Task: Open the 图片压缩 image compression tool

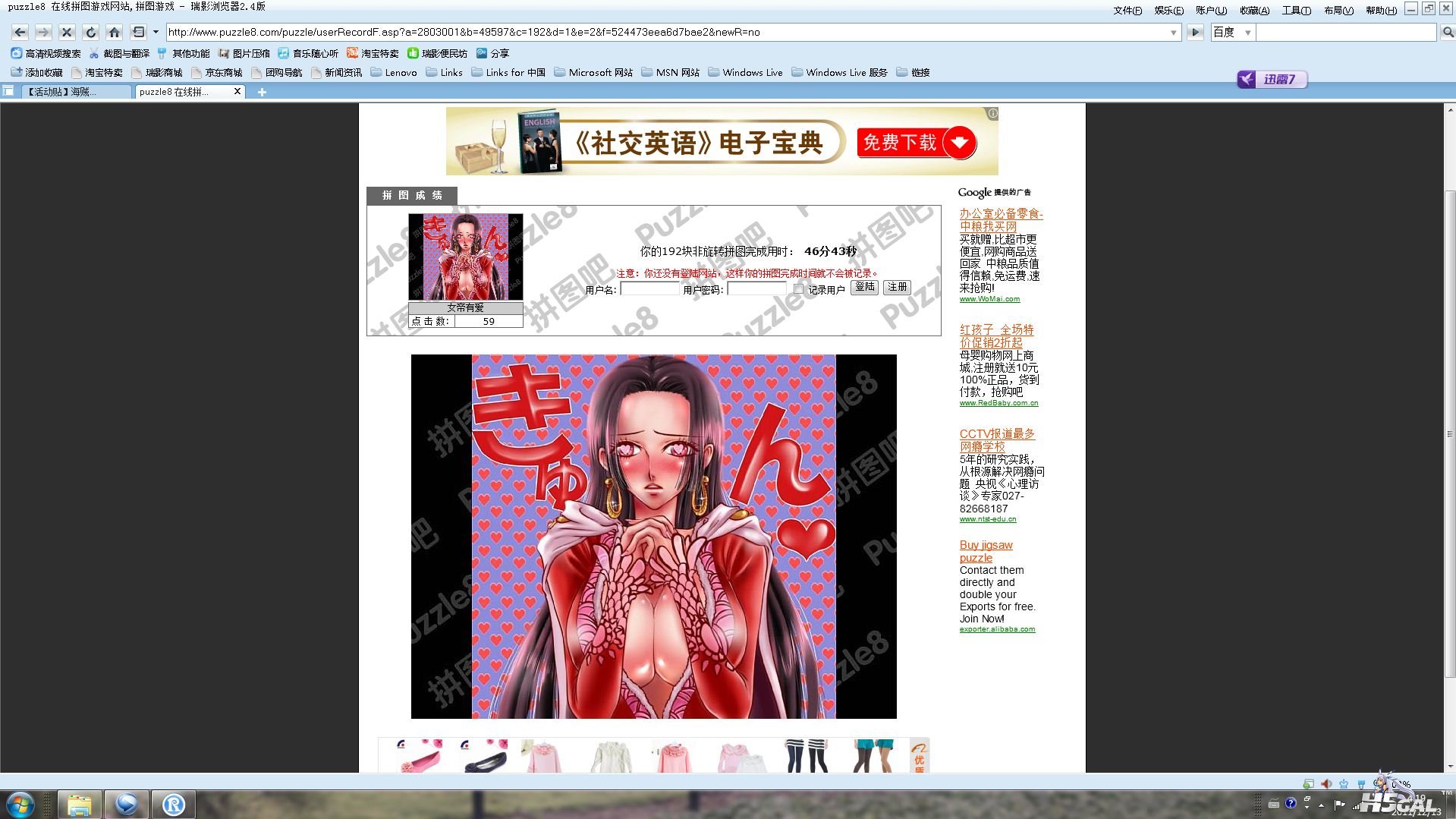Action: (x=244, y=53)
